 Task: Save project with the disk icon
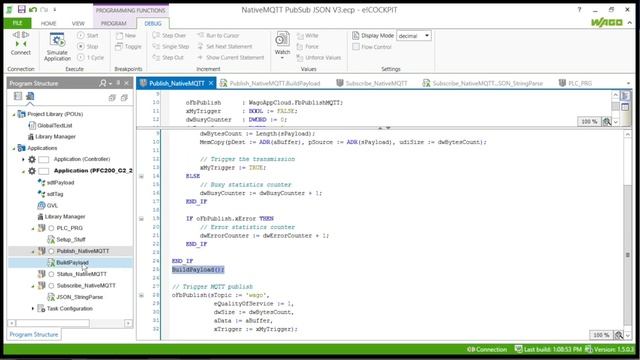(22, 9)
